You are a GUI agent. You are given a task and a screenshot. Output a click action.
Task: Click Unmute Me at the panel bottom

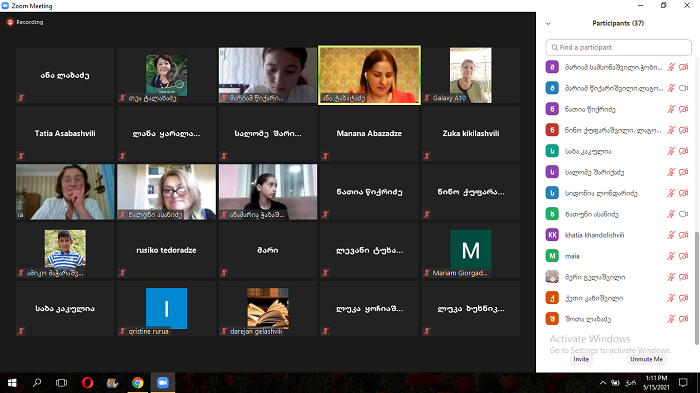(x=646, y=359)
